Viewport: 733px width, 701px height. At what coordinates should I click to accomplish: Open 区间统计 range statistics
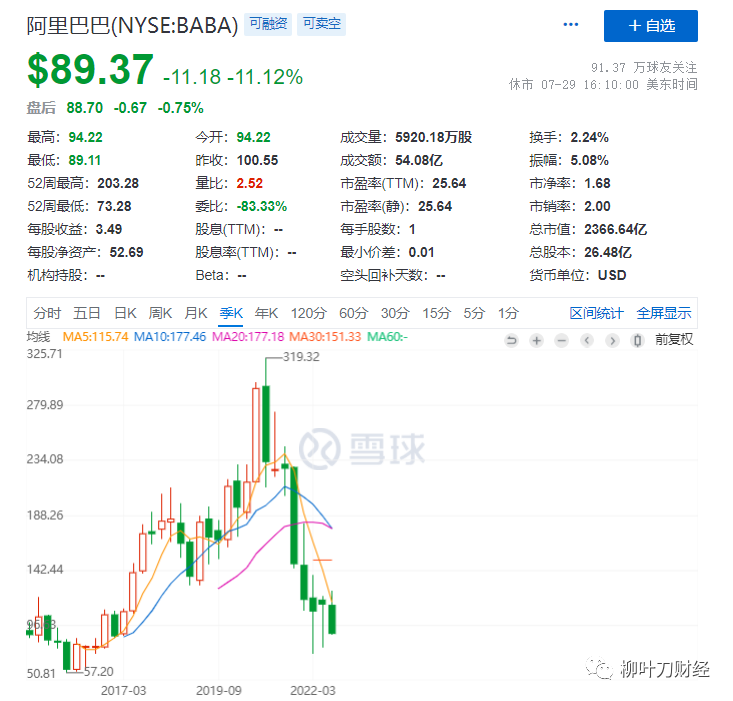[x=596, y=313]
